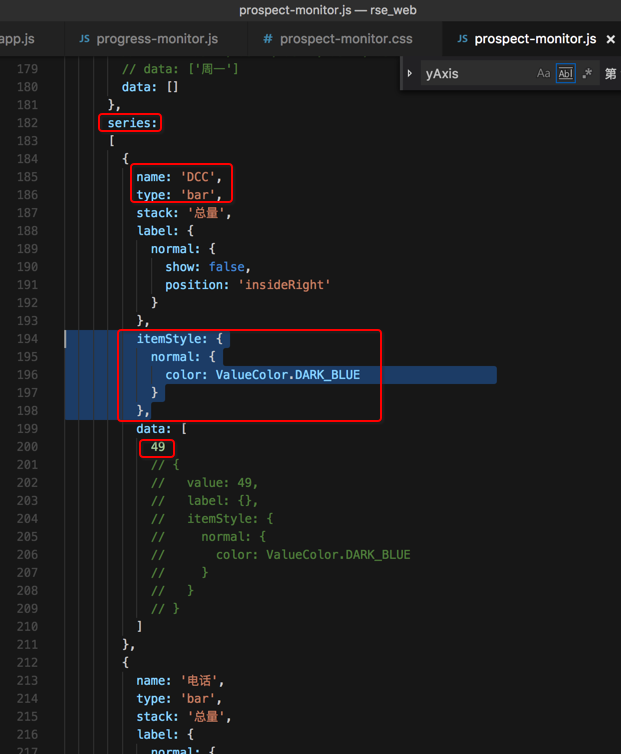Screen dimensions: 621x754
Task: Click the 'false' value on line 190
Action: [227, 267]
